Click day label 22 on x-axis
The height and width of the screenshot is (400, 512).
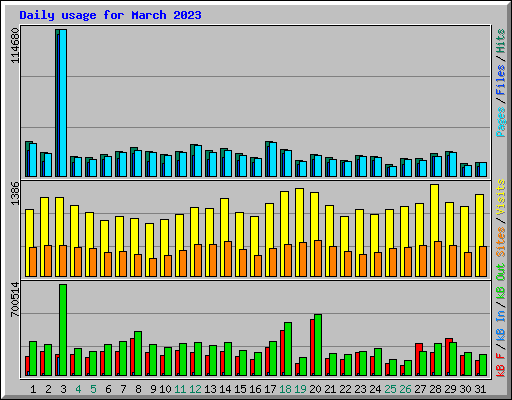pos(345,389)
